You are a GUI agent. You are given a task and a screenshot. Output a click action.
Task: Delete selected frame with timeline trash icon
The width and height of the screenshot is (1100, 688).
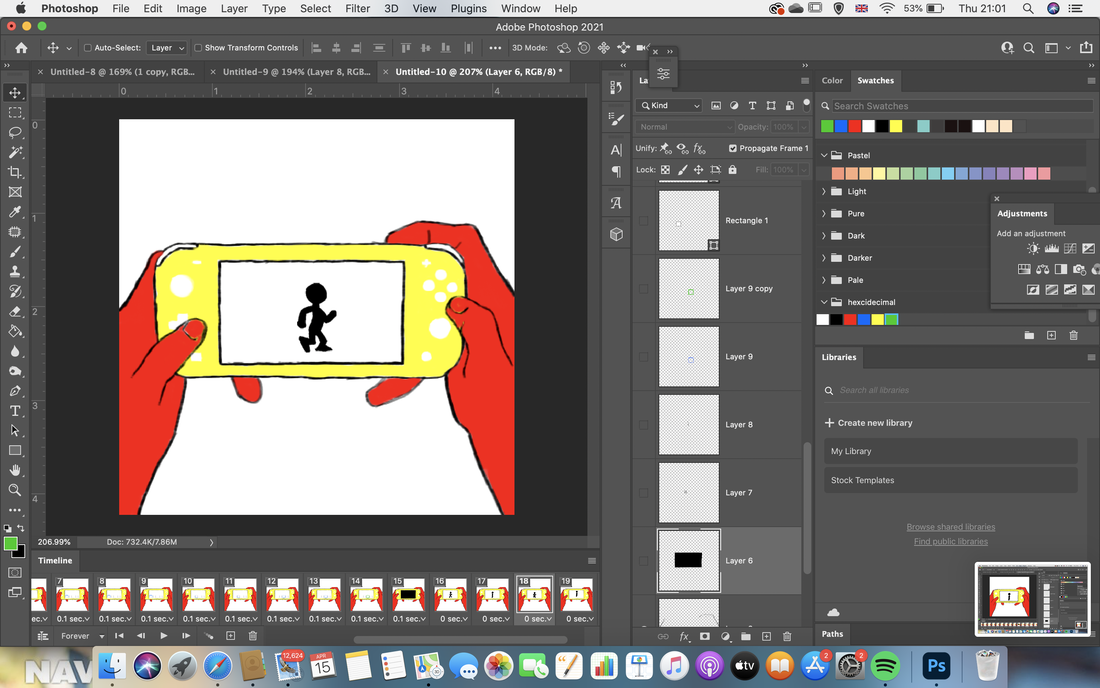253,636
